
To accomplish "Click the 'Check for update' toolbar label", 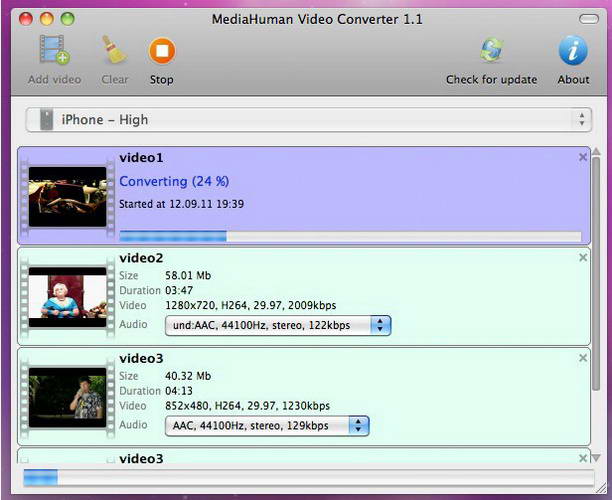I will pyautogui.click(x=491, y=79).
